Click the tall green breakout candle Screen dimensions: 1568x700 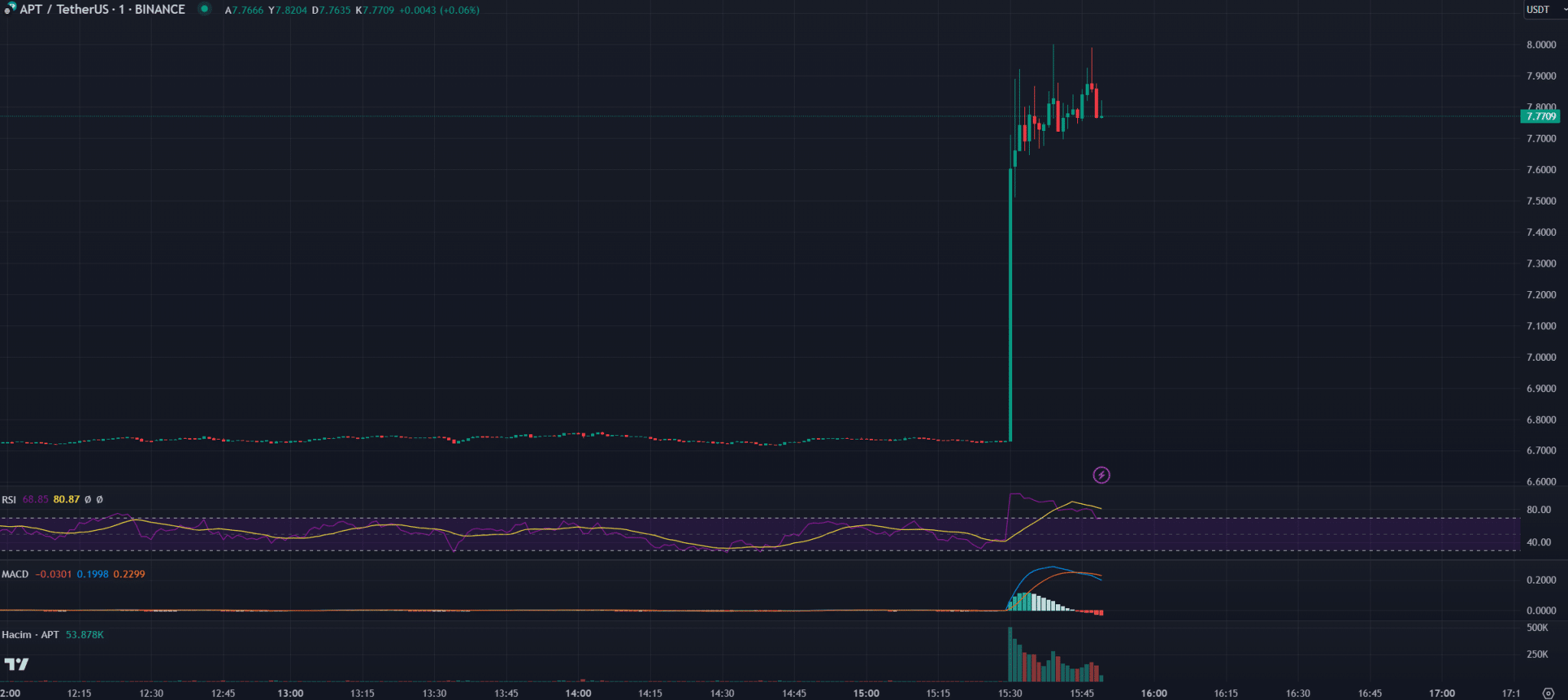[x=1011, y=306]
